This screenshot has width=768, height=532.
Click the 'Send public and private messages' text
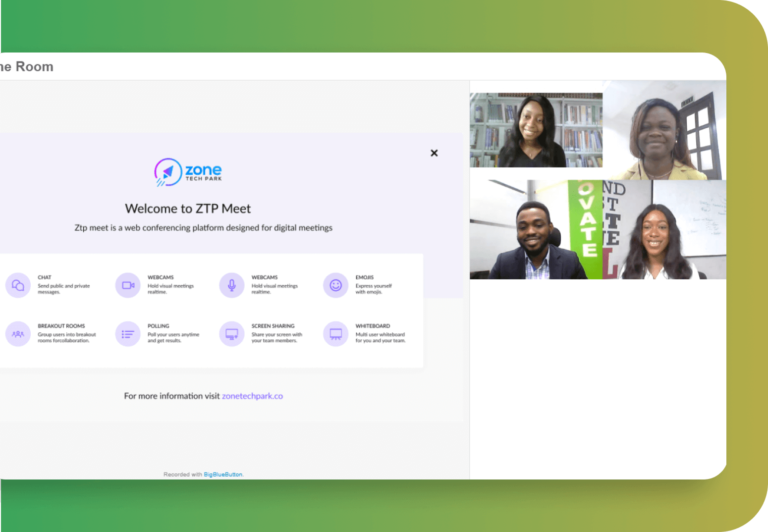(x=64, y=289)
